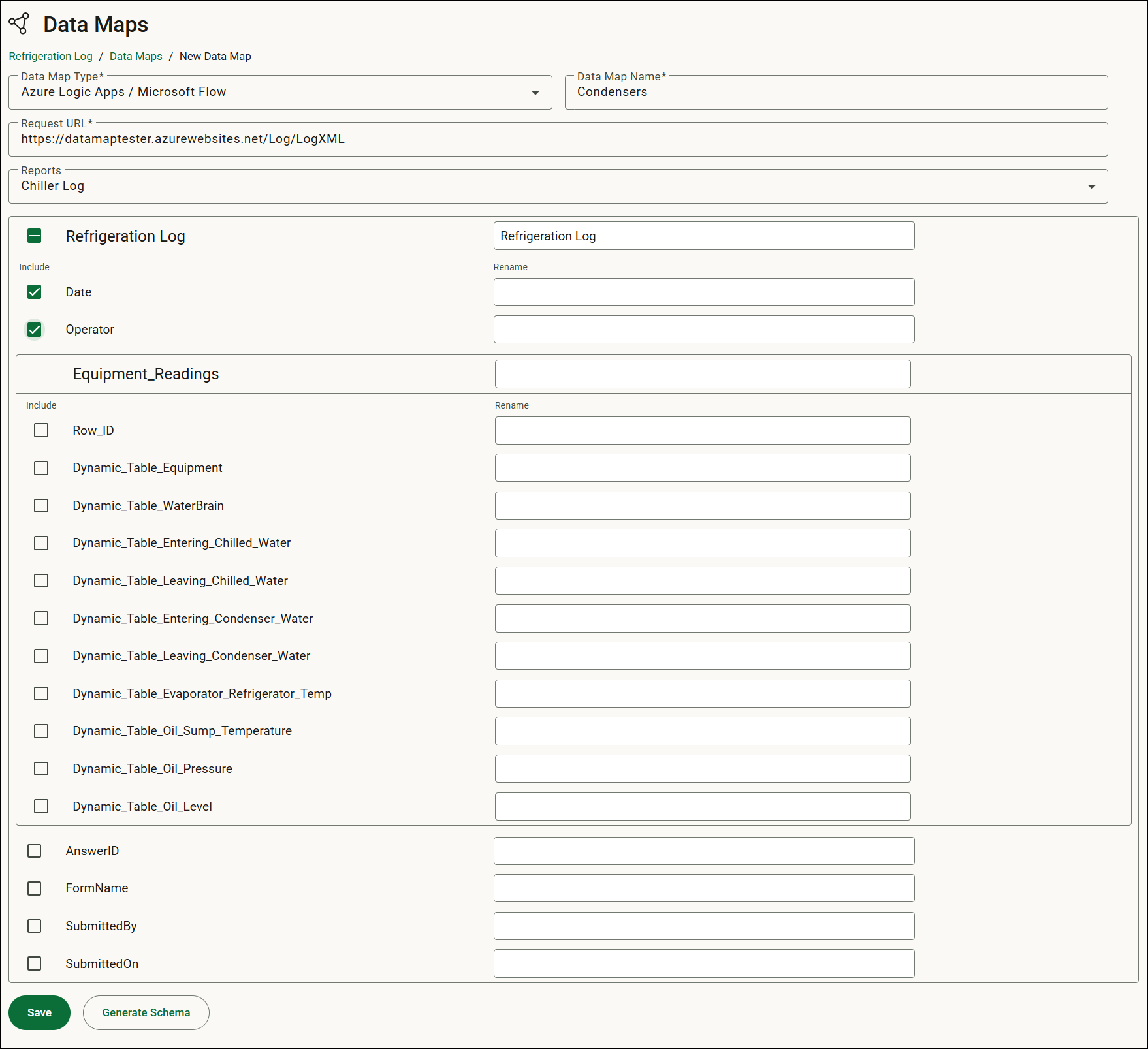
Task: Enable the SubmittedBy checkbox
Action: 34,926
